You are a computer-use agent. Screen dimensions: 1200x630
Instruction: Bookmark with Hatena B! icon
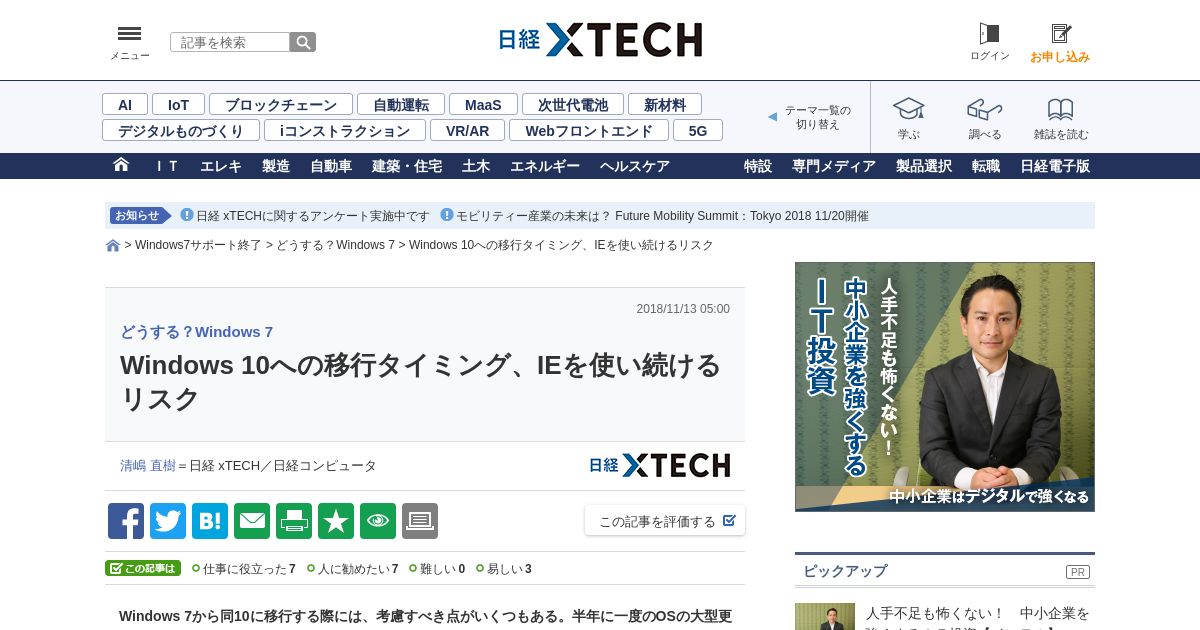pyautogui.click(x=210, y=521)
